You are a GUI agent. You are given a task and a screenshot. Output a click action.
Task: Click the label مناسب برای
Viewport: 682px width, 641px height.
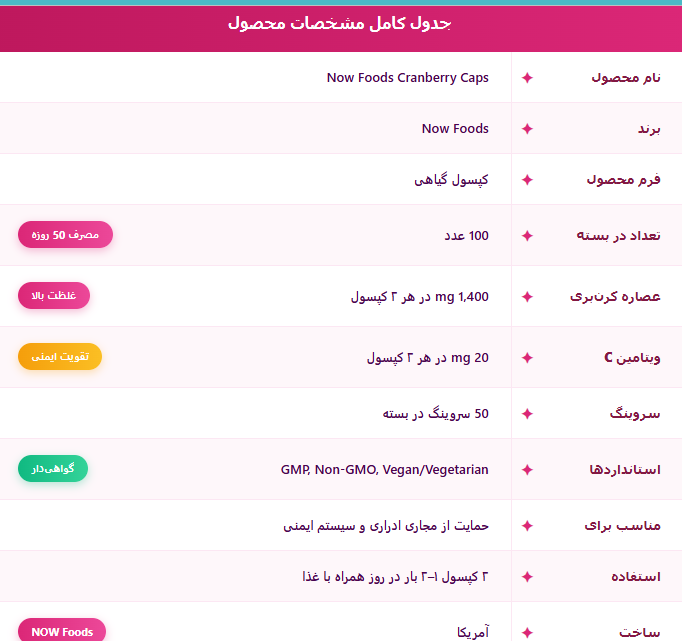[x=622, y=526]
